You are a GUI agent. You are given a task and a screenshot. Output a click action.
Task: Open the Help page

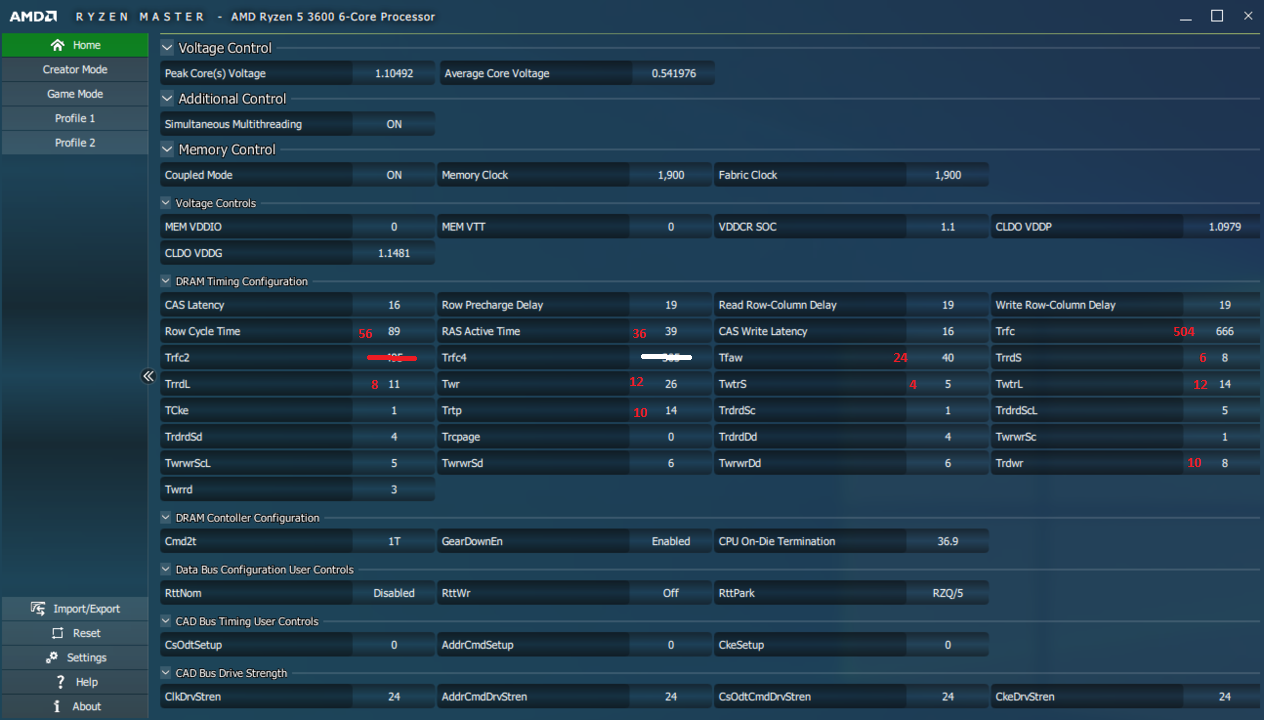point(75,682)
